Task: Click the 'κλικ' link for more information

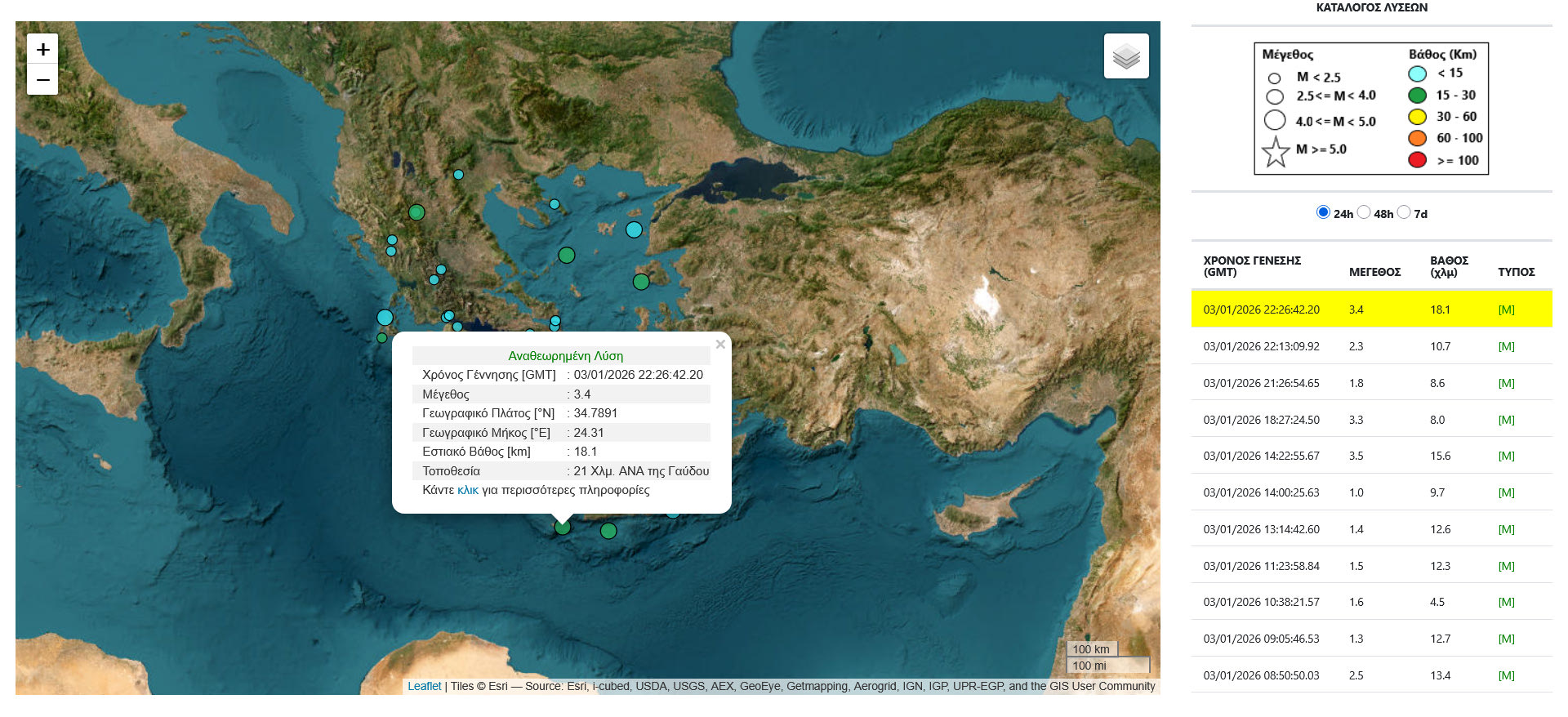Action: pyautogui.click(x=468, y=490)
